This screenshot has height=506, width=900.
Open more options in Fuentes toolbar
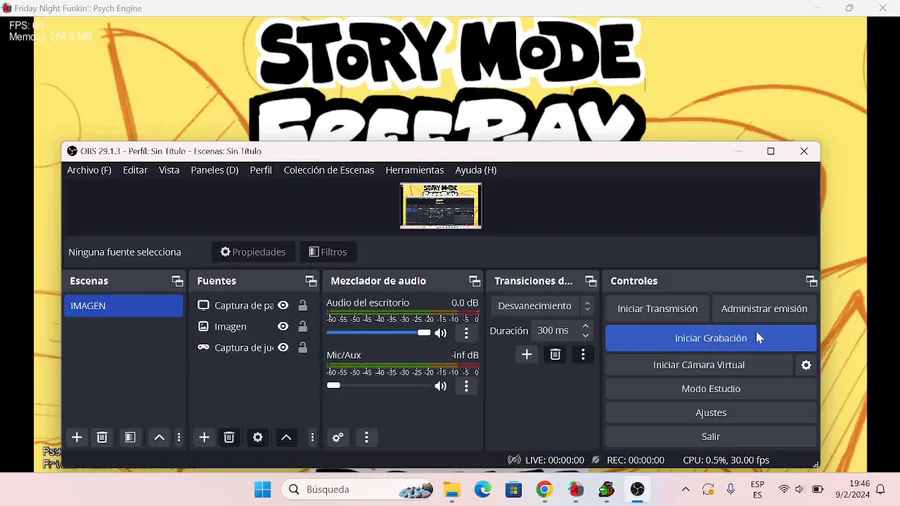[x=312, y=437]
